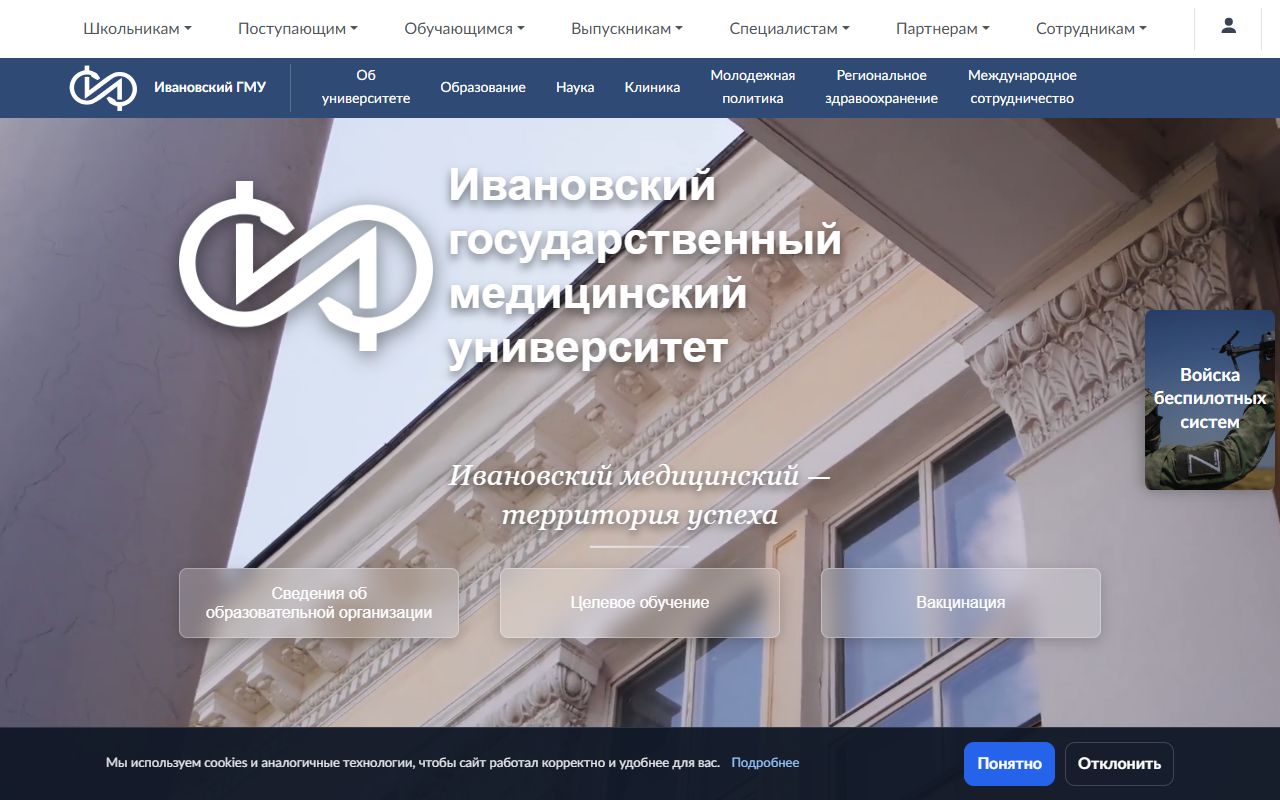1280x800 pixels.
Task: Open Международное сотрудничество menu item
Action: pyautogui.click(x=1022, y=87)
